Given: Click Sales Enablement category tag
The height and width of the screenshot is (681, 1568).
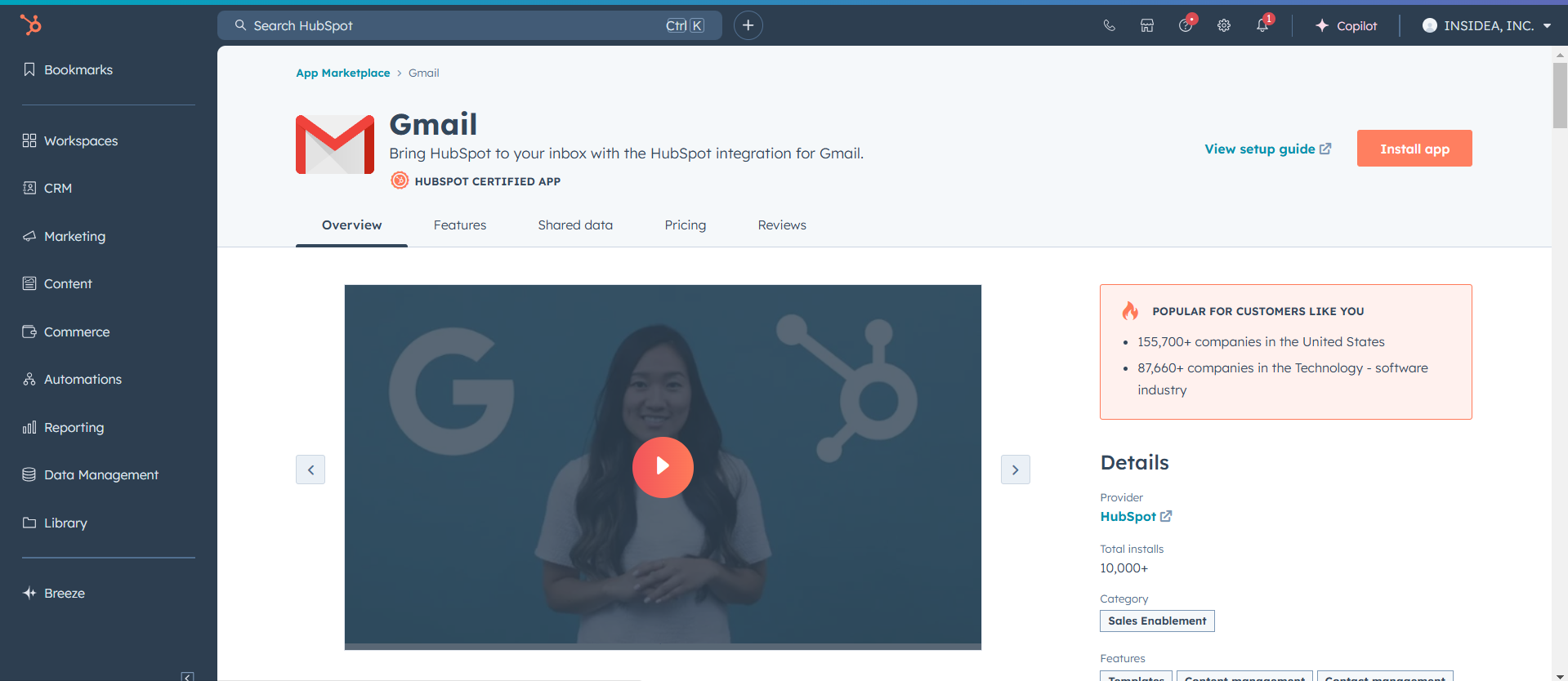Looking at the screenshot, I should [1157, 621].
